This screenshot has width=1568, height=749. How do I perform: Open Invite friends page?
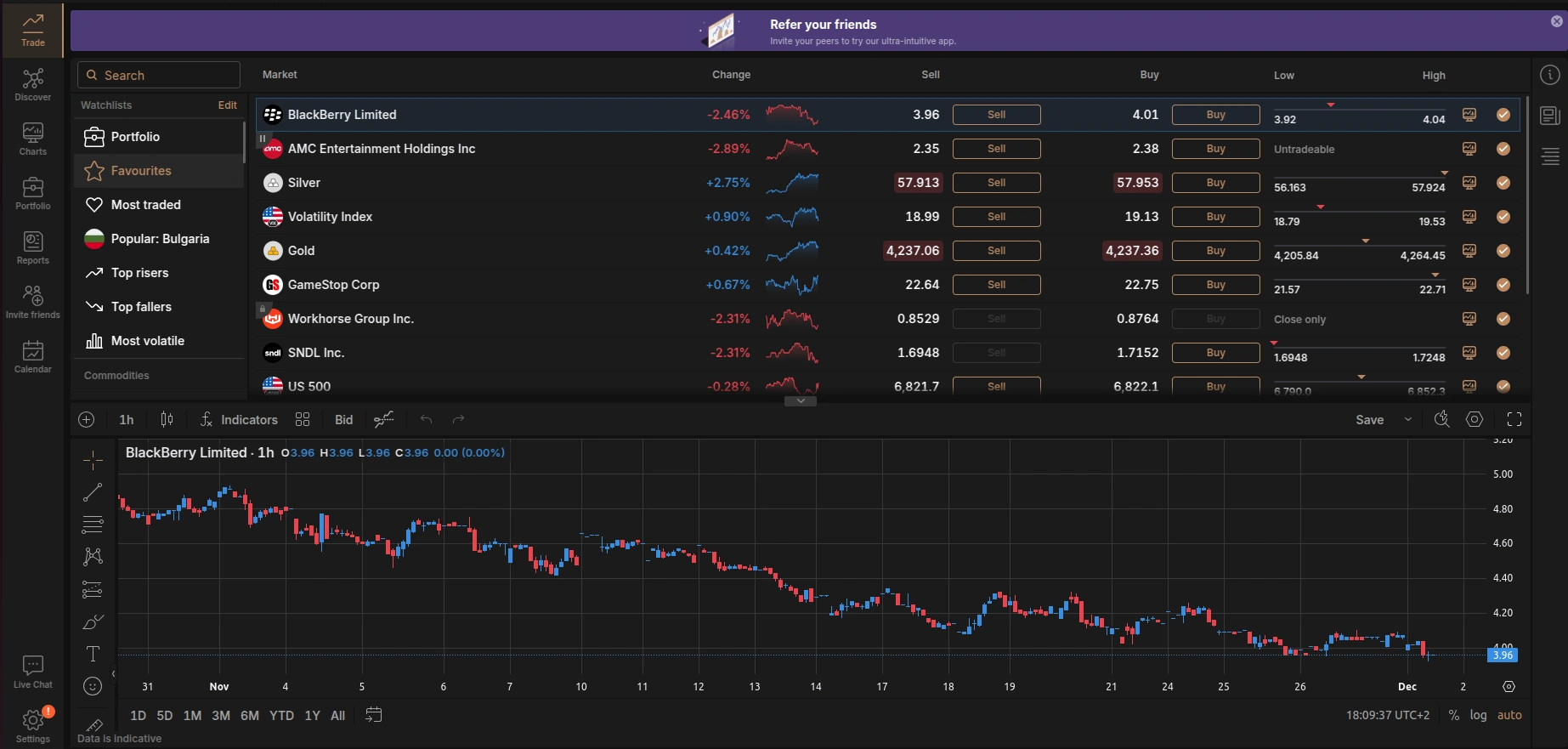coord(33,303)
